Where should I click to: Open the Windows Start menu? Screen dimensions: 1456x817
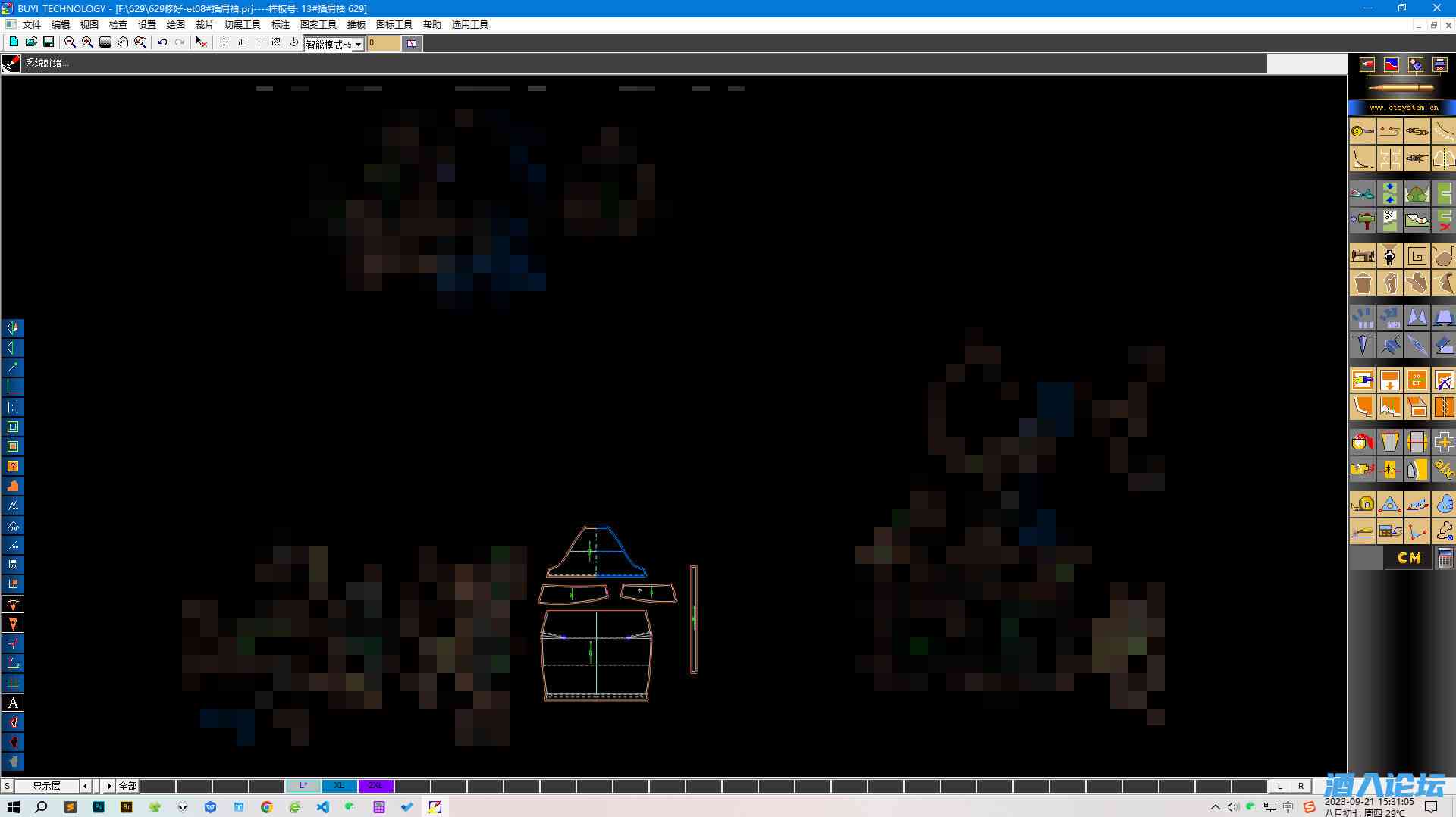click(x=14, y=807)
